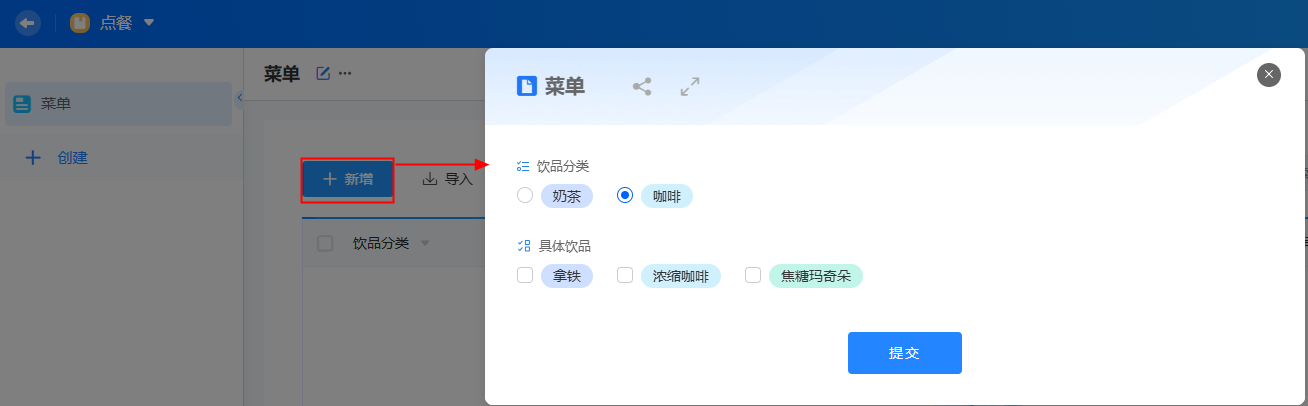Screen dimensions: 1308x406
Task: Click the 浓缩咖啡 tag label
Action: click(681, 275)
